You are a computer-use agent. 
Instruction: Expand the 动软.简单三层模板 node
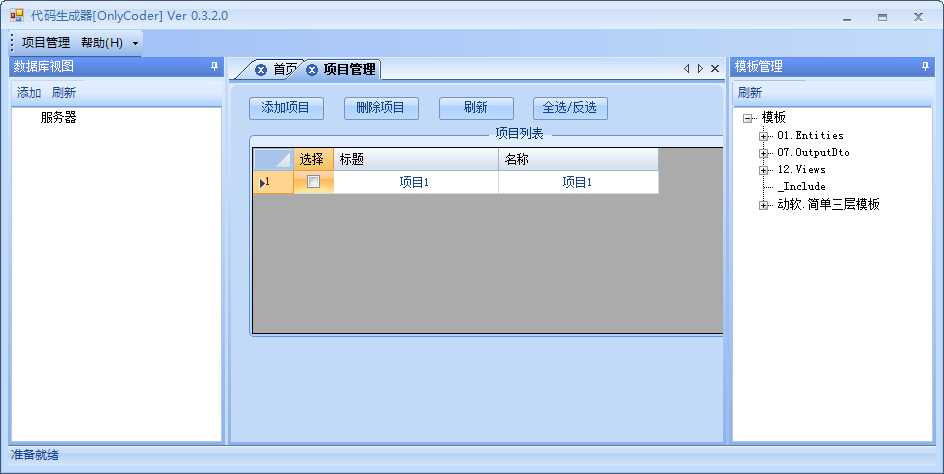(763, 205)
